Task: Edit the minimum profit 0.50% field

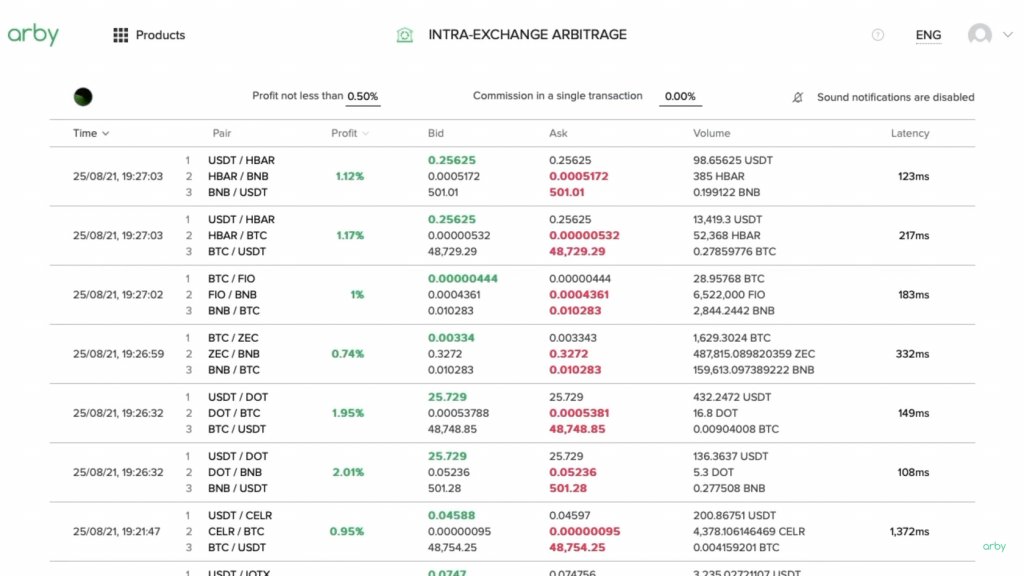Action: pos(362,97)
